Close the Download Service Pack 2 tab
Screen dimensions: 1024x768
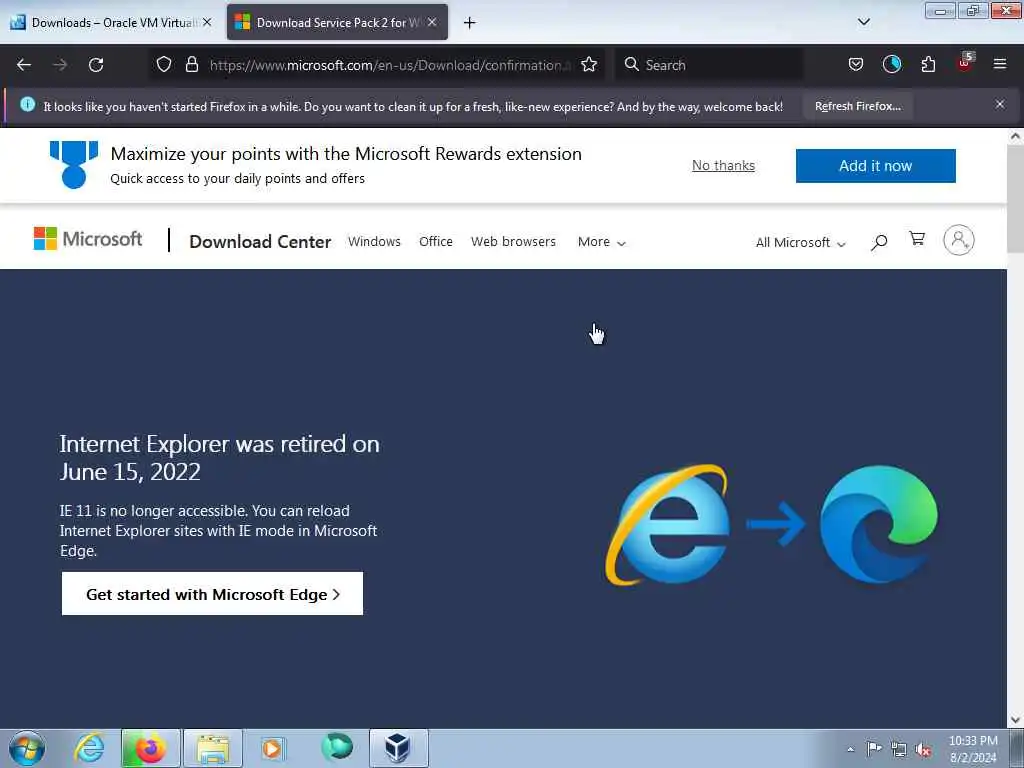click(x=432, y=22)
